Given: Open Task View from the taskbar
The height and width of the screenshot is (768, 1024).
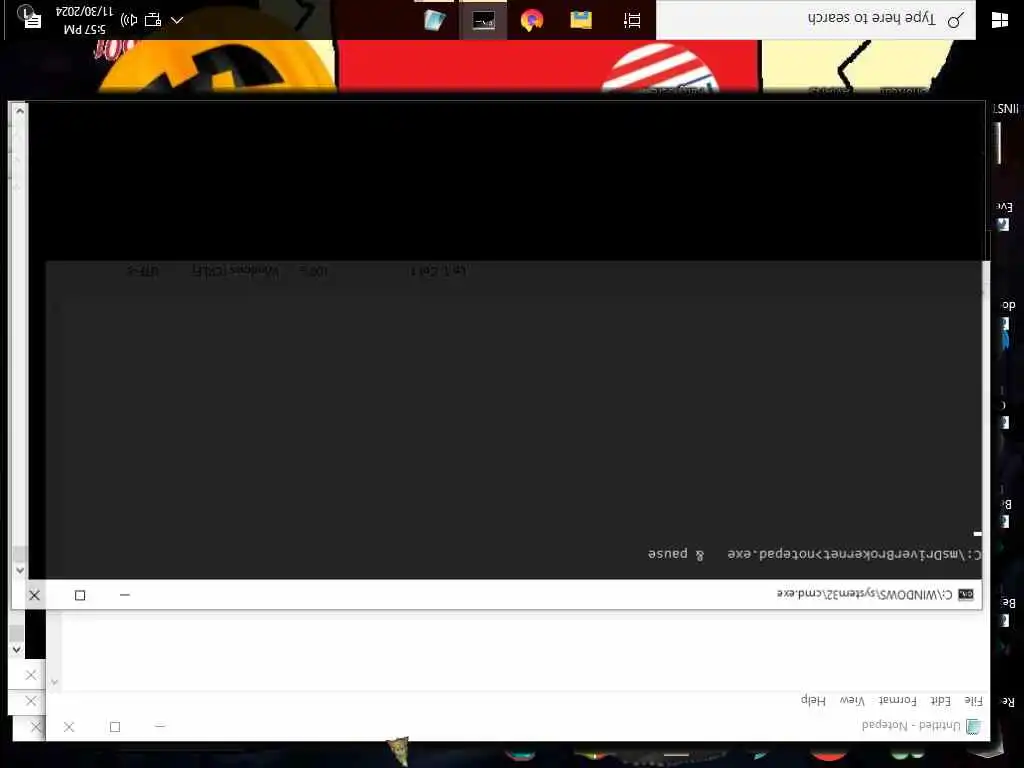Looking at the screenshot, I should 632,20.
